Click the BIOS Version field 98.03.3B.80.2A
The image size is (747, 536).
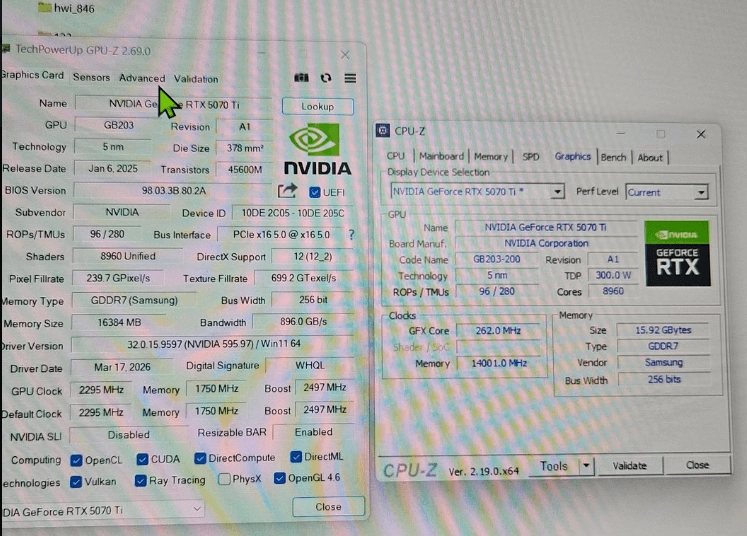(x=173, y=191)
